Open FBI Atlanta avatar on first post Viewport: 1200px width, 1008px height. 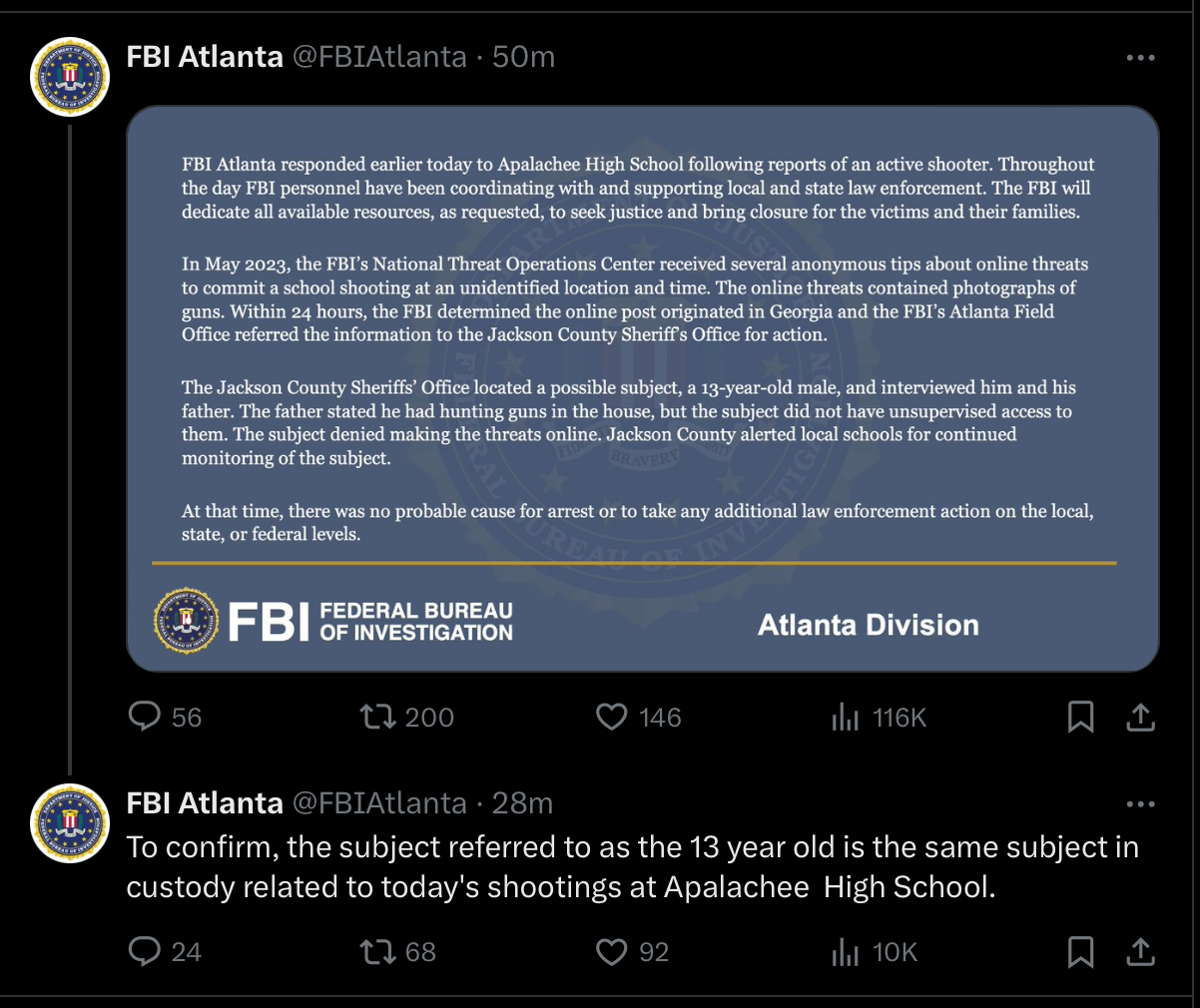(x=70, y=77)
